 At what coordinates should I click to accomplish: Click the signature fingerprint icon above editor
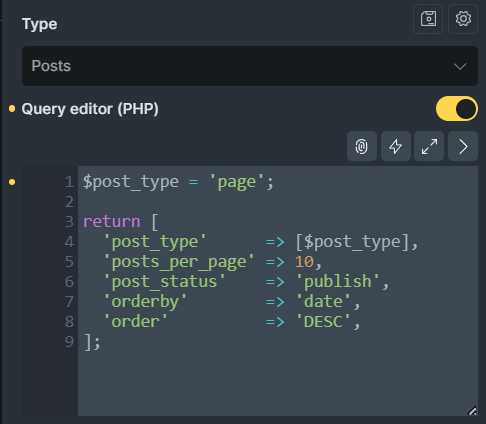pyautogui.click(x=362, y=146)
